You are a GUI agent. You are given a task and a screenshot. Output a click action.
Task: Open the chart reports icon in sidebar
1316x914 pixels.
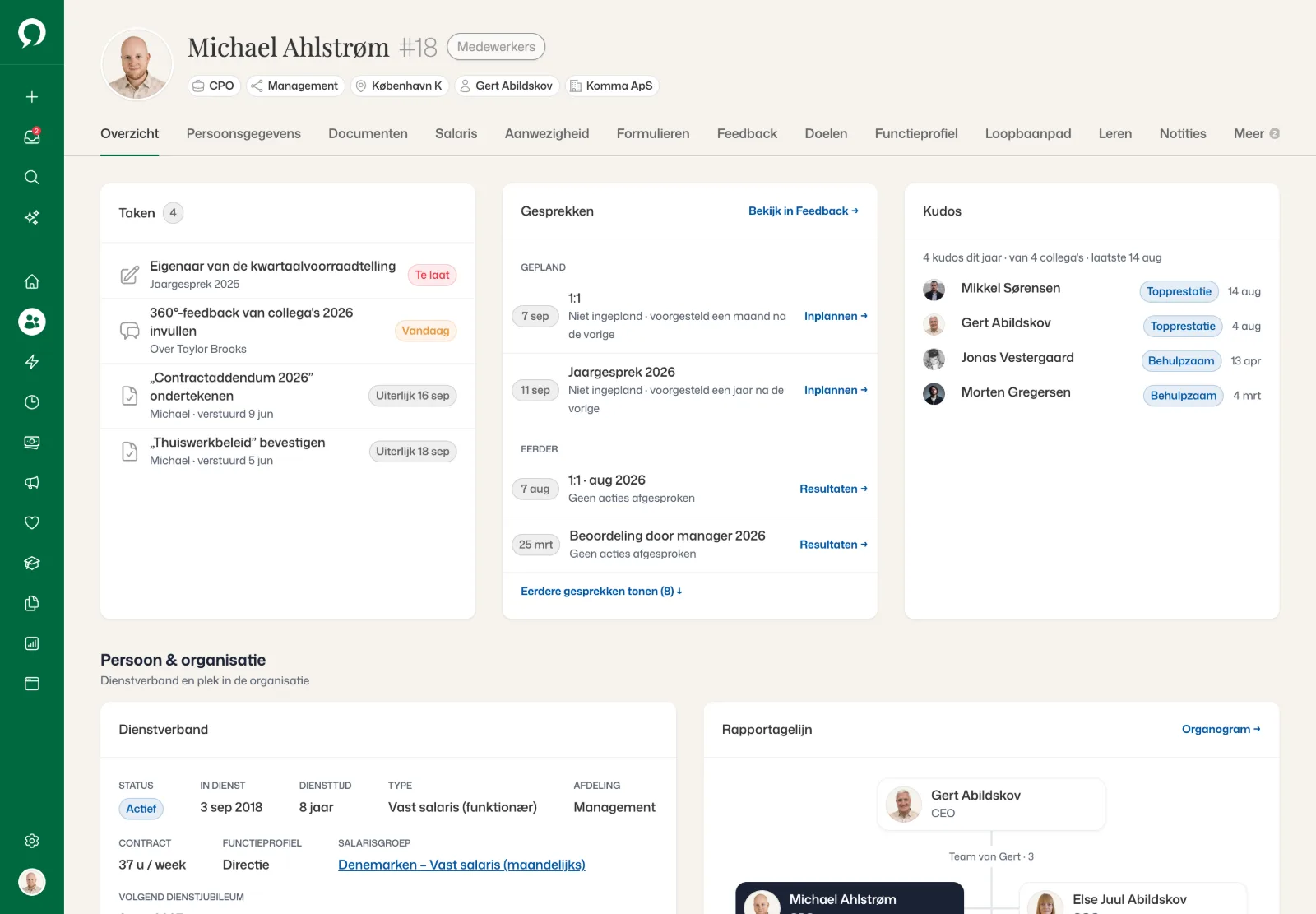coord(32,643)
